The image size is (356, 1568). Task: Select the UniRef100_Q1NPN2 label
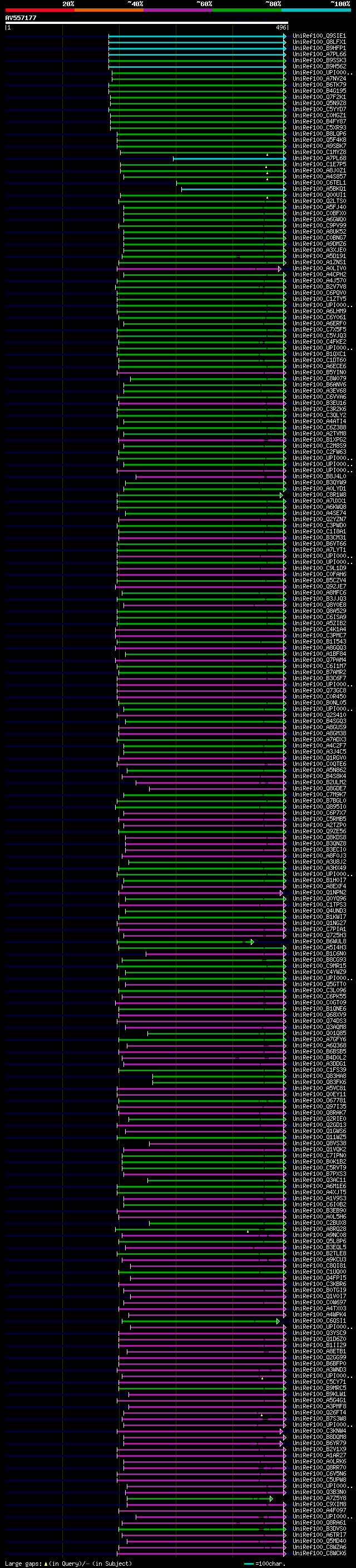319,892
